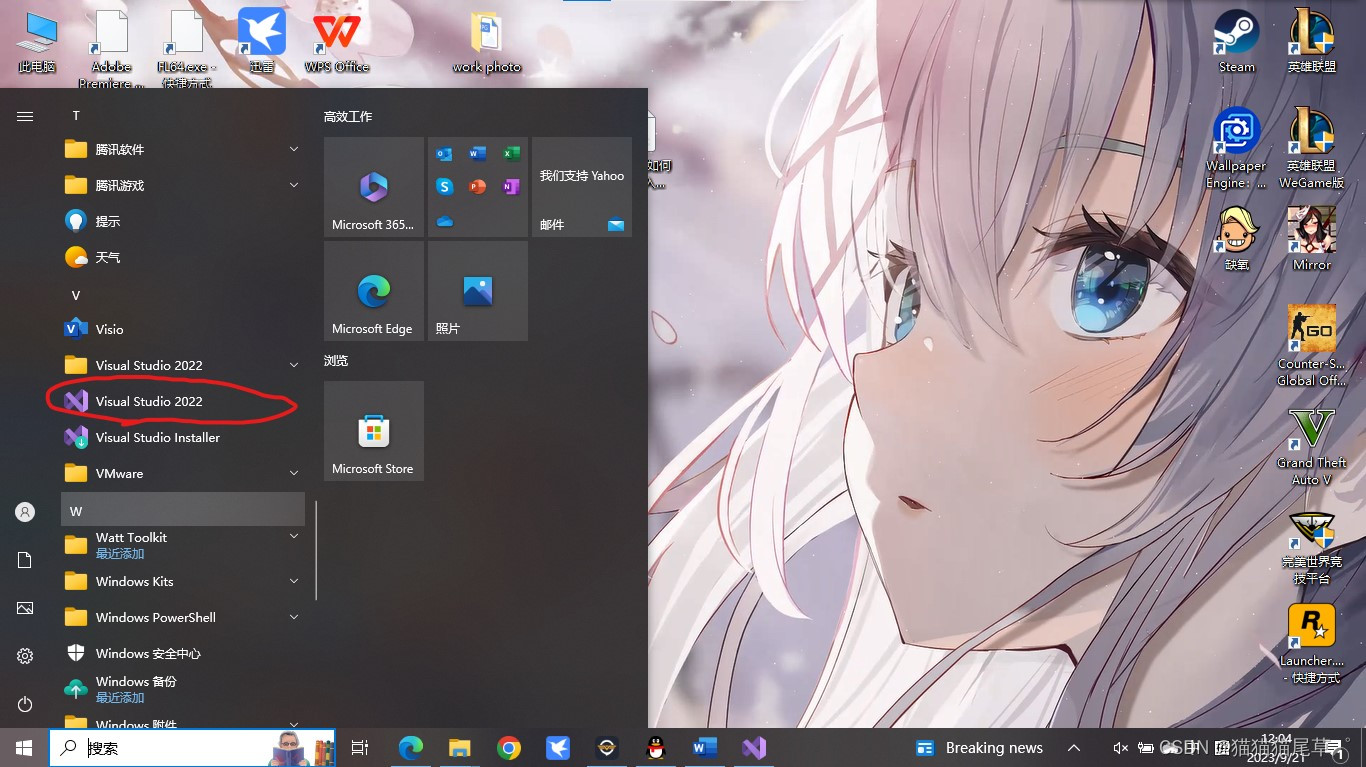Open the 天气 weather app
Image resolution: width=1366 pixels, height=767 pixels.
[183, 257]
